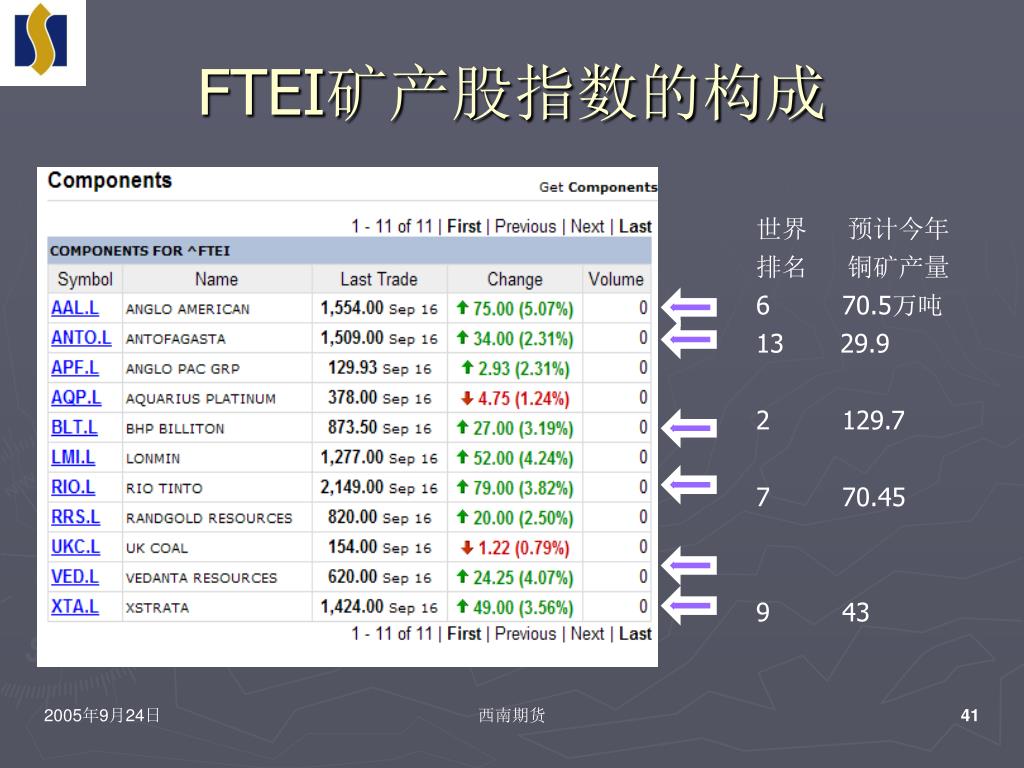1024x768 pixels.
Task: Click red down arrow in AQP.L row
Action: (467, 398)
